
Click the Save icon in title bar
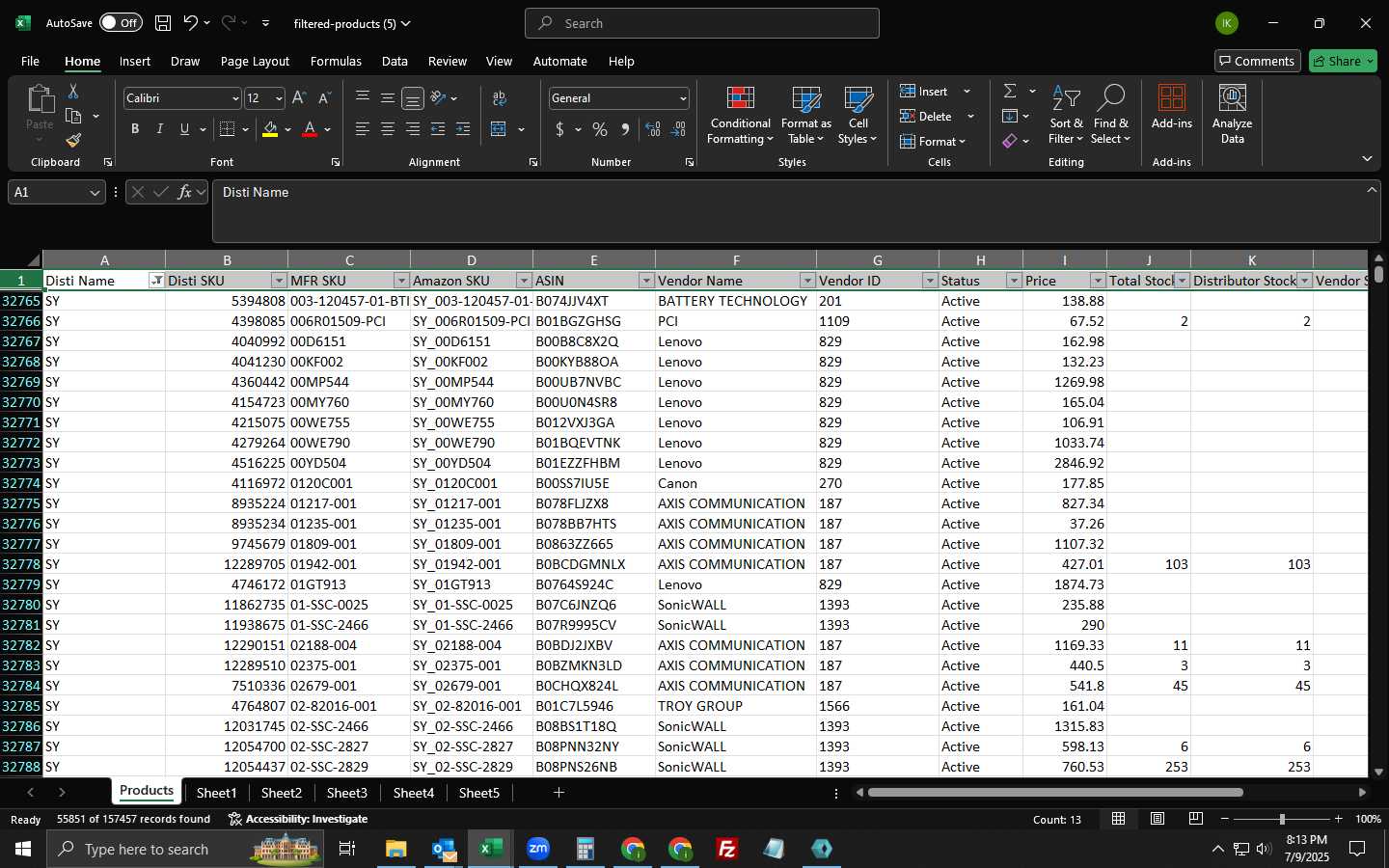163,23
